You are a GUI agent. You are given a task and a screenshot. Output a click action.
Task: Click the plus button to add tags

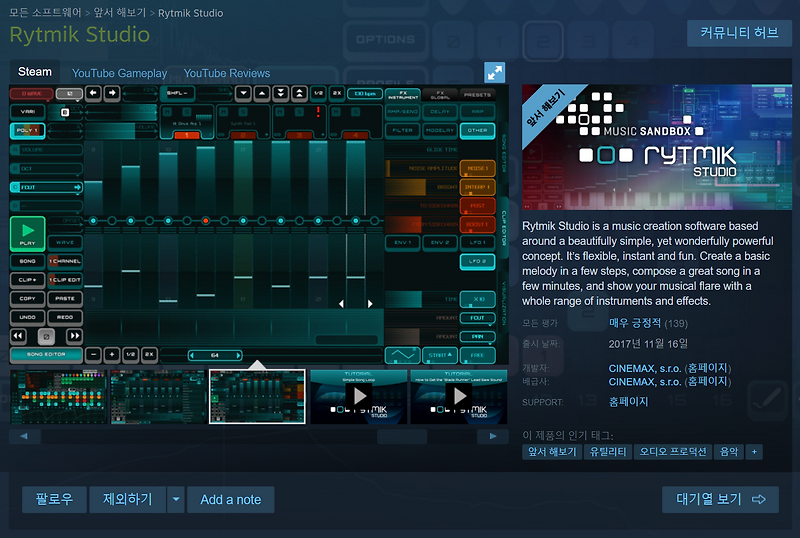[754, 452]
